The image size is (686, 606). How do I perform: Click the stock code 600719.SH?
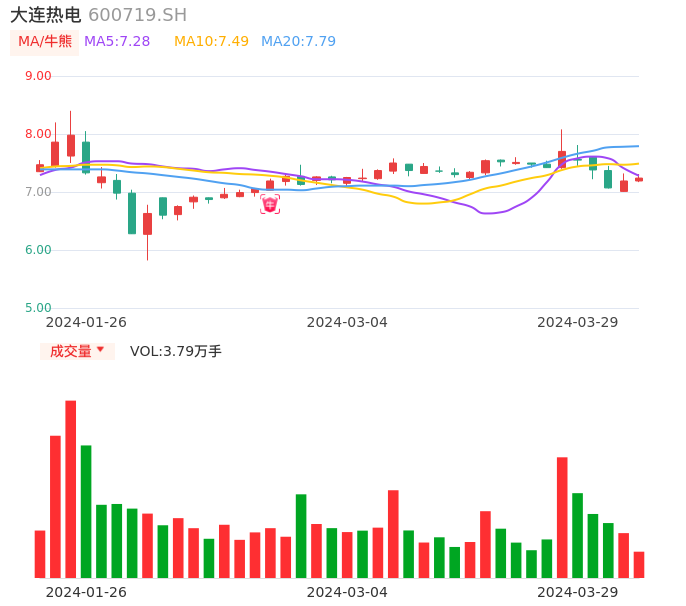click(x=137, y=15)
